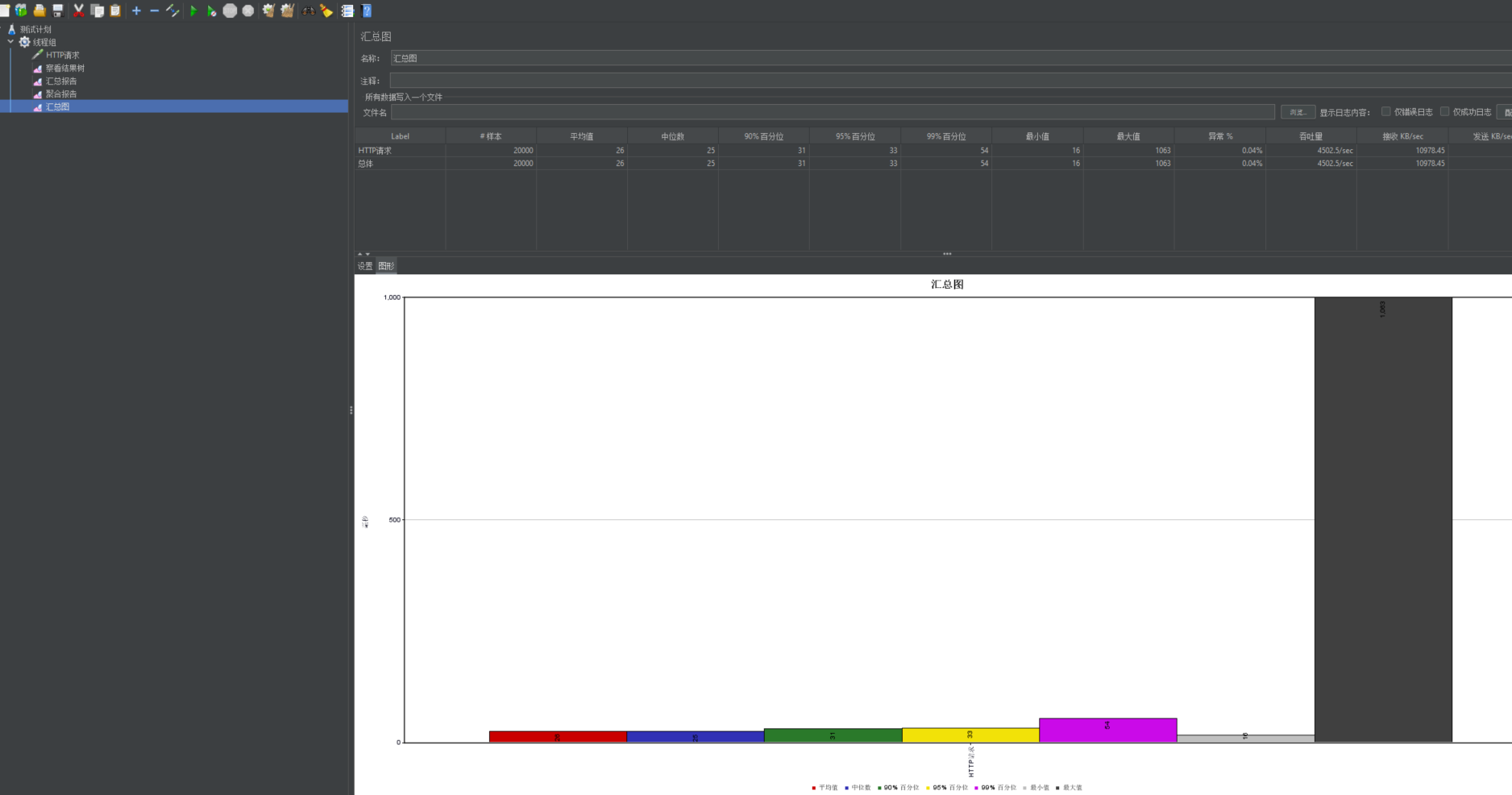Switch to the 图形 graph tab
Screen dimensions: 1512x795
click(x=386, y=266)
